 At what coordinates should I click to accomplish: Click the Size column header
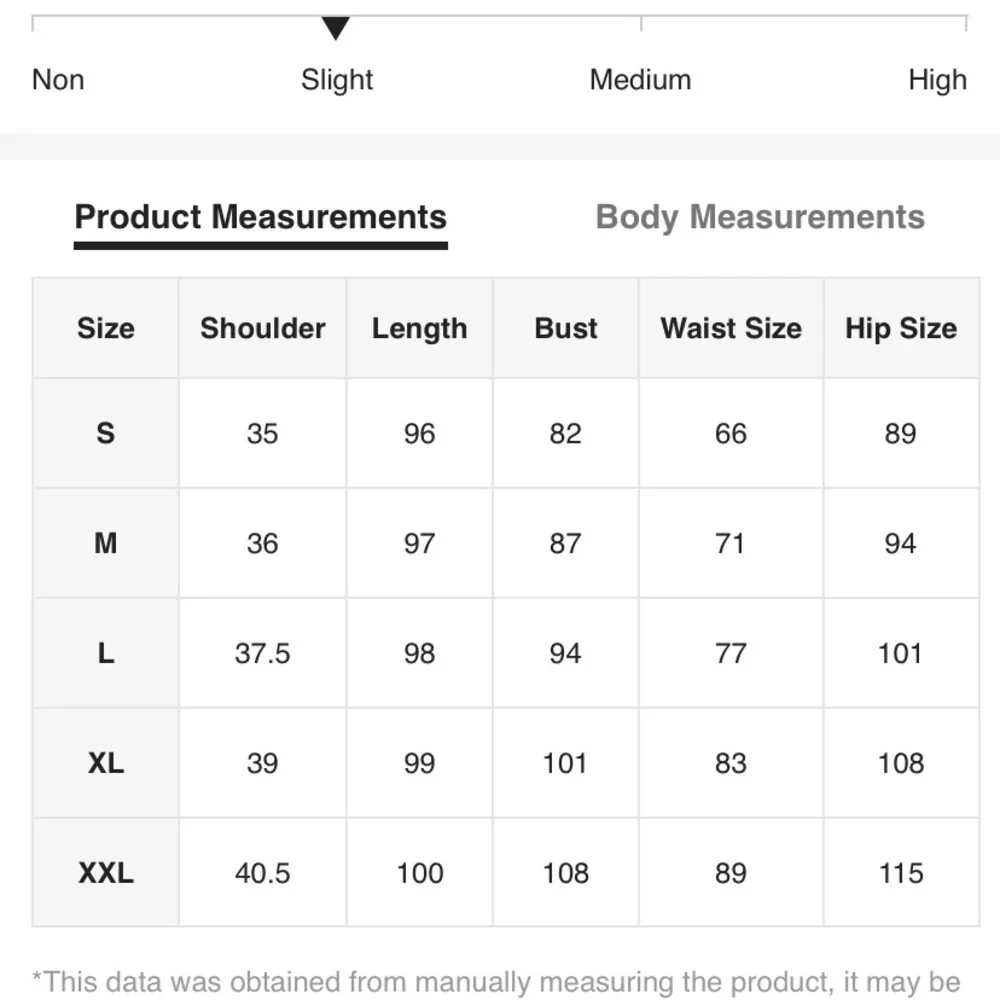104,328
